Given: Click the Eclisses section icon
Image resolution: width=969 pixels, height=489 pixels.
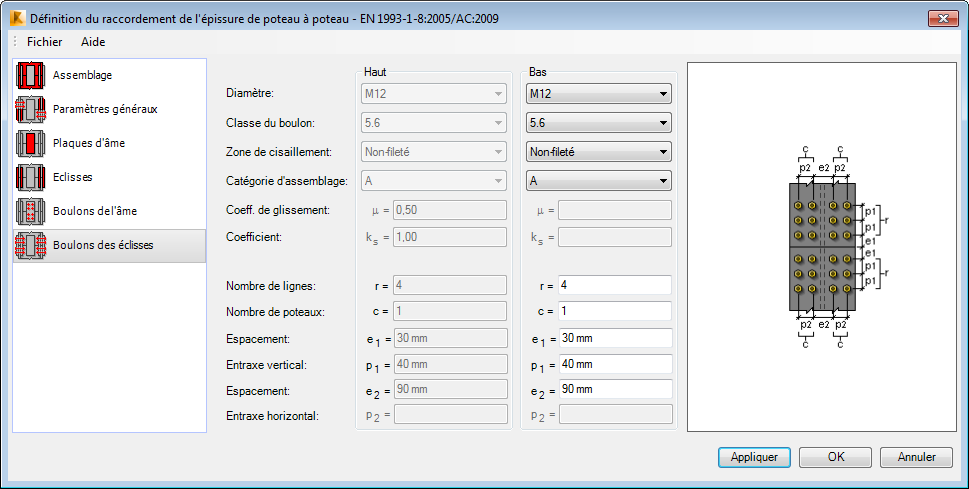Looking at the screenshot, I should 32,177.
